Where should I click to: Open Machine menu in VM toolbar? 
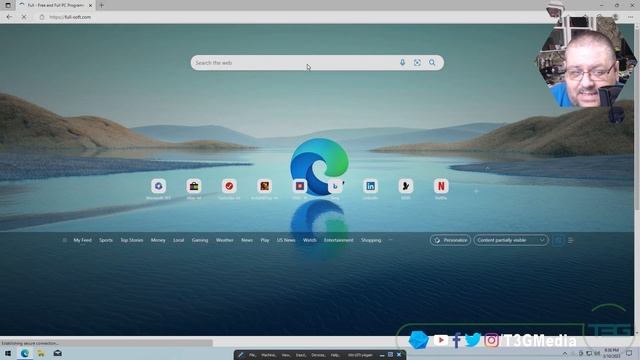(269, 355)
